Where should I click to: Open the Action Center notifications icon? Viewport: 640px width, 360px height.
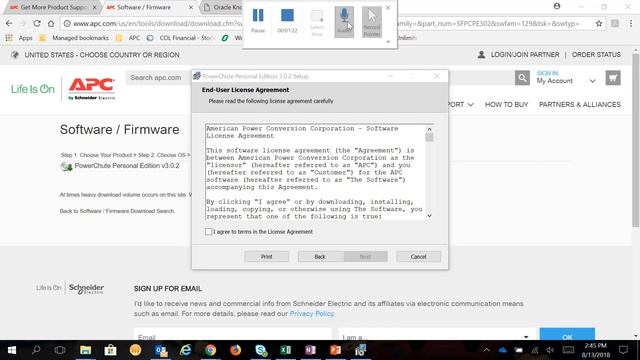pyautogui.click(x=623, y=350)
